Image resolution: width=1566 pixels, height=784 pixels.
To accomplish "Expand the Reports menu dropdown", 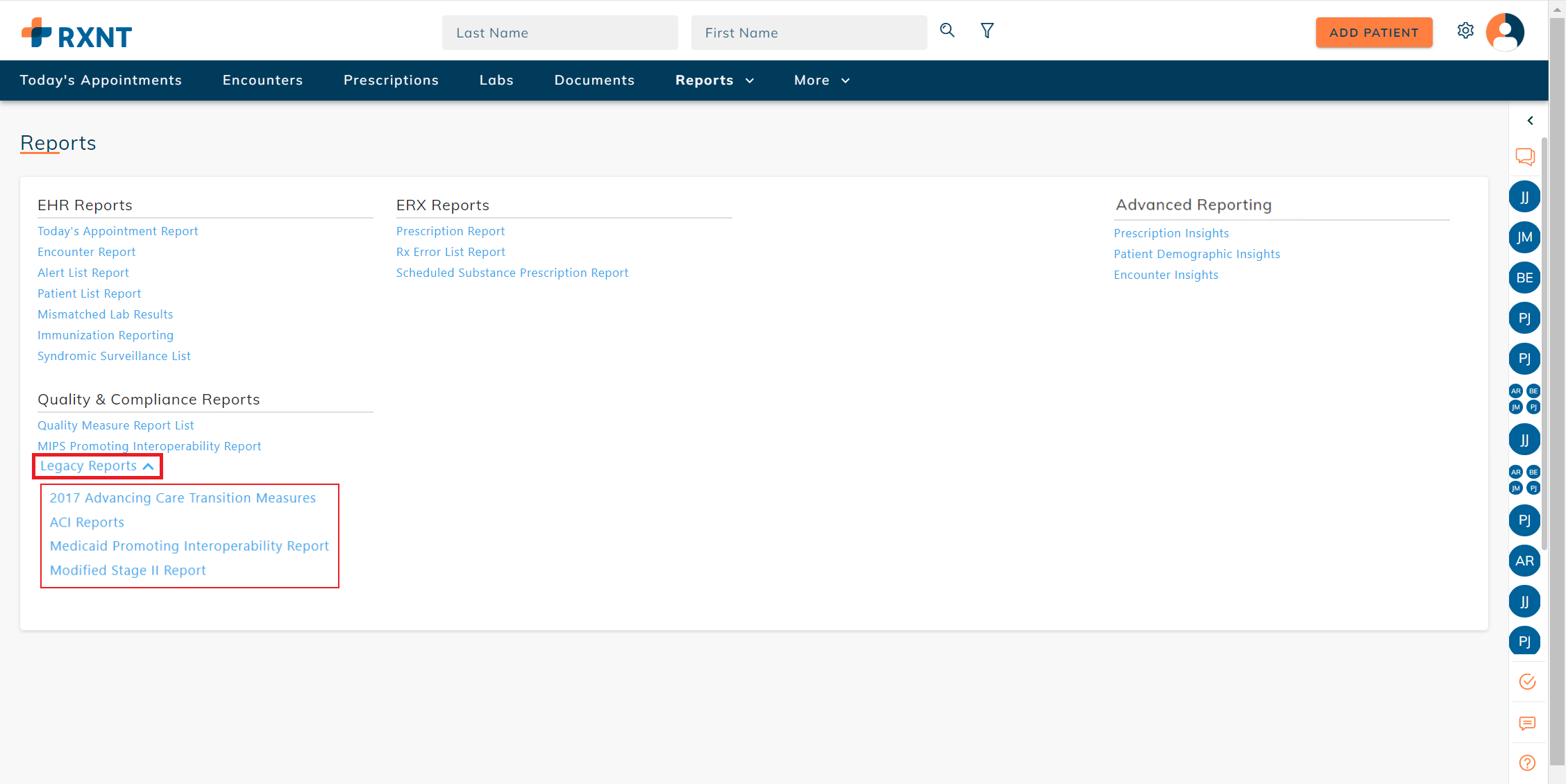I will pyautogui.click(x=714, y=80).
